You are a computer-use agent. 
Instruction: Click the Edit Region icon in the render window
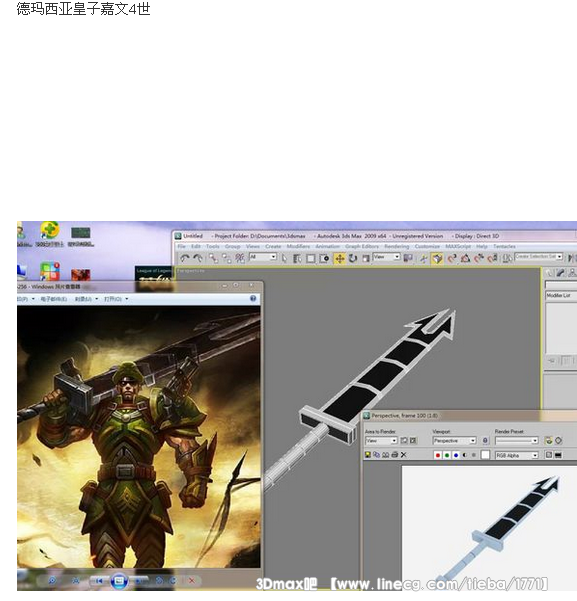tap(404, 441)
